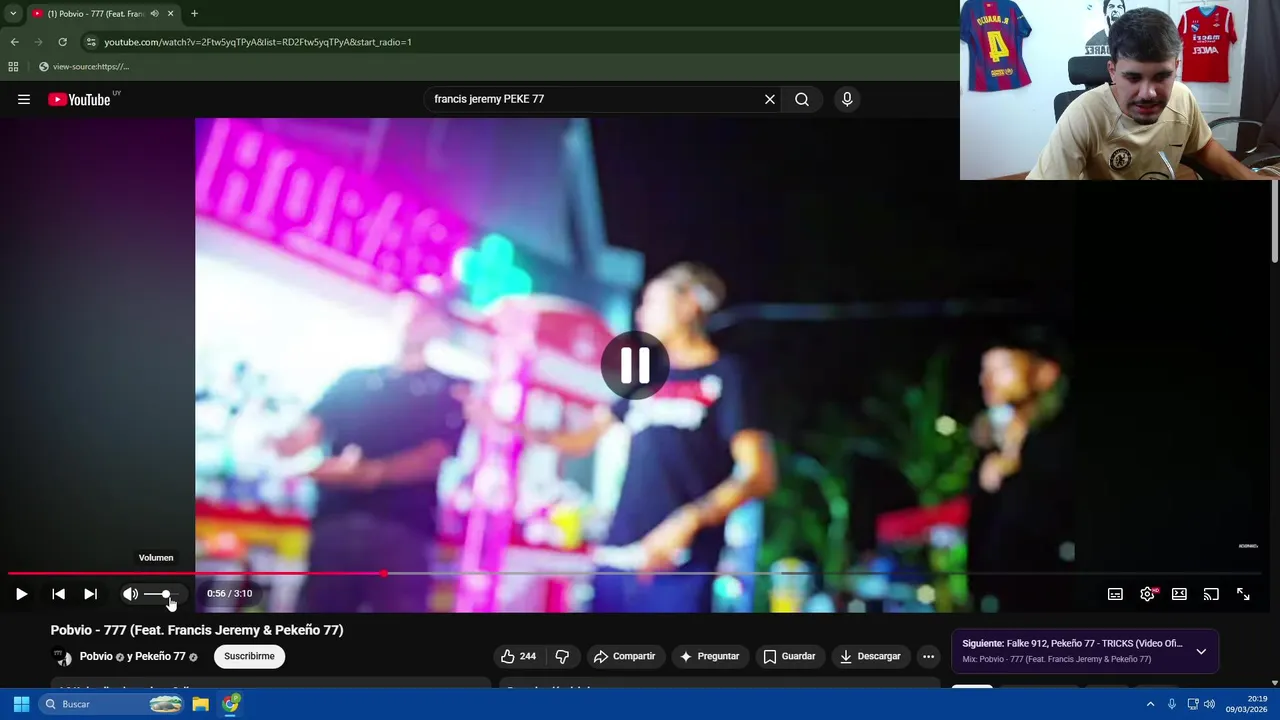
Task: Mute the video with the speaker icon
Action: pos(130,594)
